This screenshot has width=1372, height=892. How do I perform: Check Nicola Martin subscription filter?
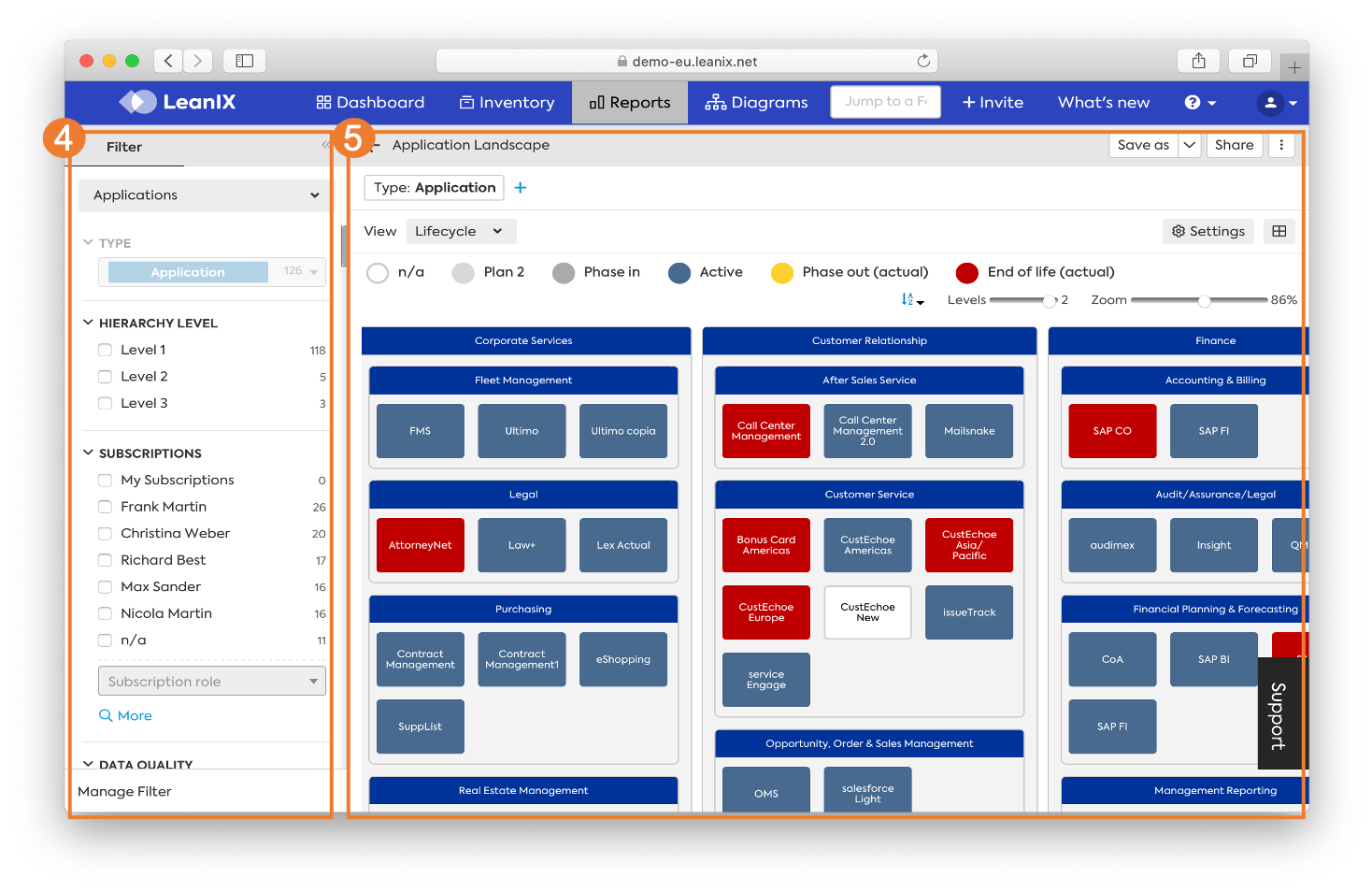(105, 614)
